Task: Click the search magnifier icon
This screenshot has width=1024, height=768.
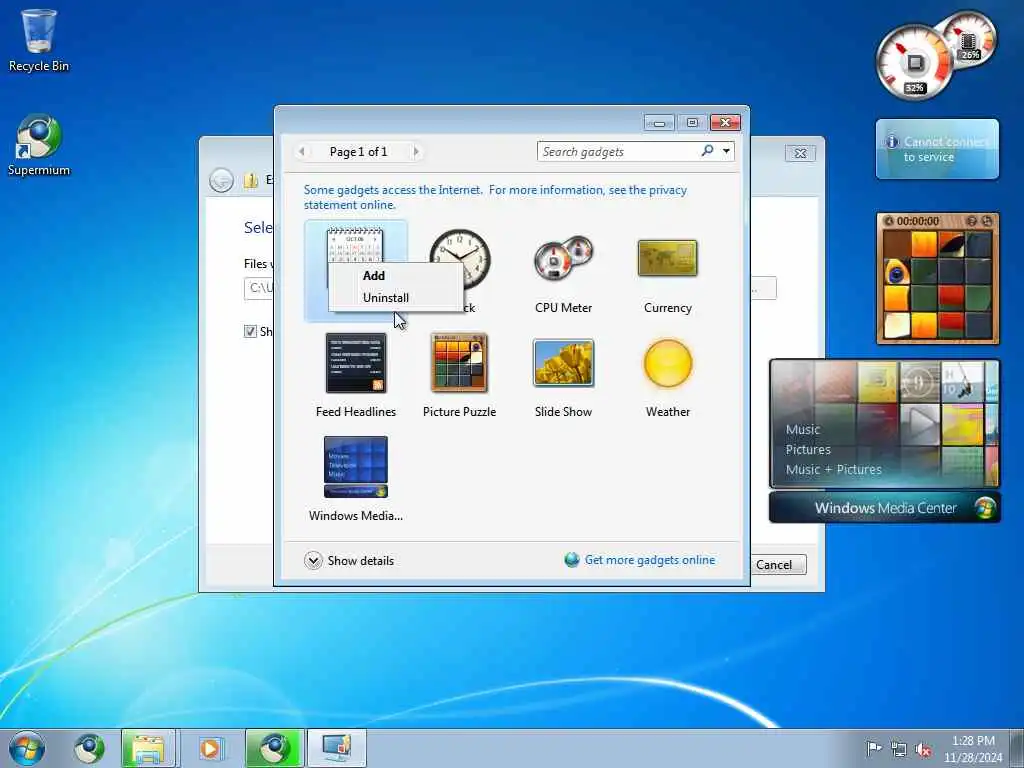Action: click(x=707, y=151)
